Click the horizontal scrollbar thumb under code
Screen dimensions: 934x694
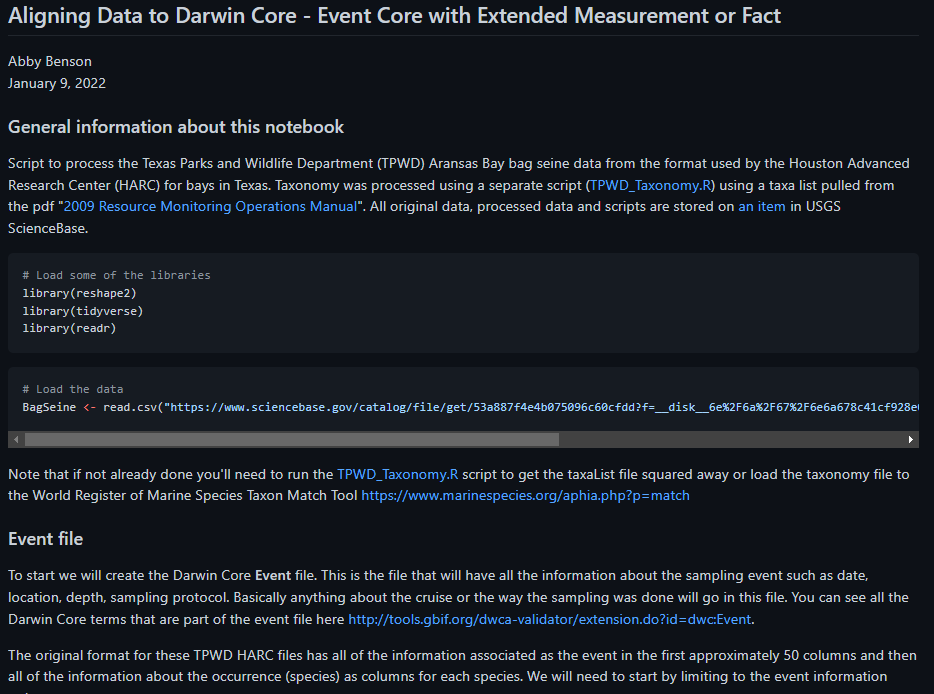click(x=292, y=440)
